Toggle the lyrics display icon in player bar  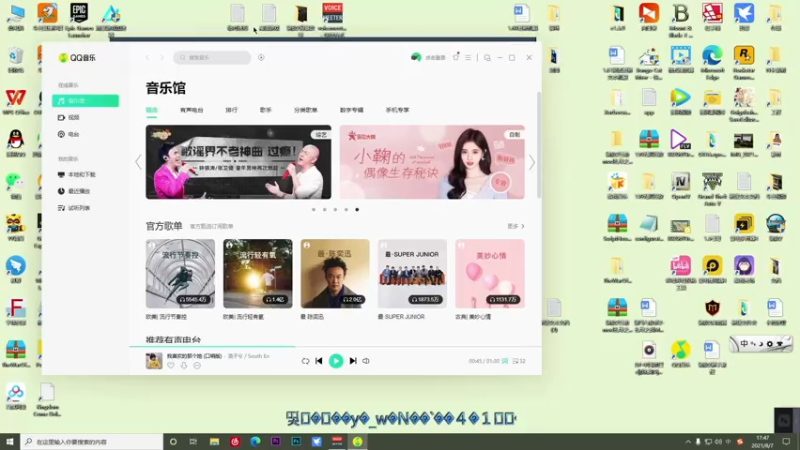[x=505, y=361]
